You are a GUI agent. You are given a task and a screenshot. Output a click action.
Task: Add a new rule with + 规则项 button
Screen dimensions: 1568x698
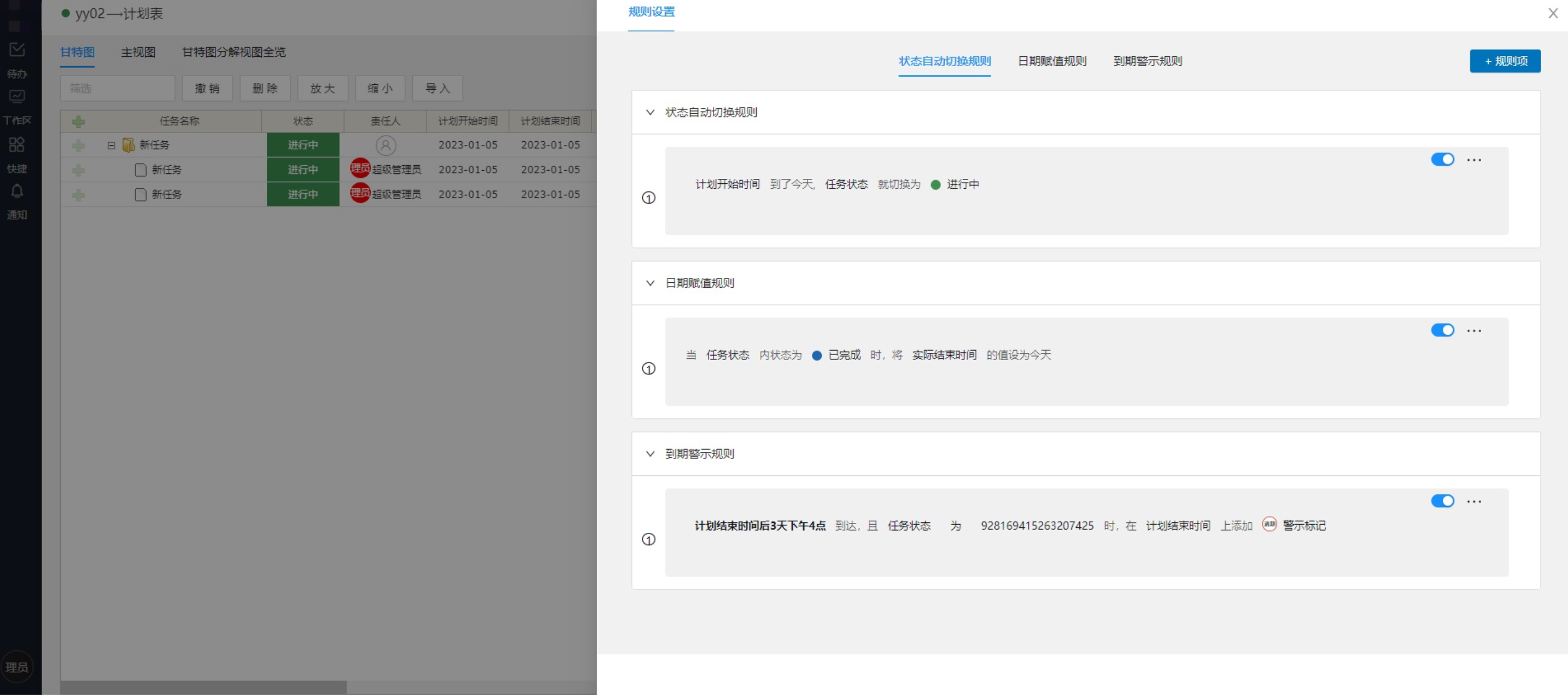coord(1505,61)
